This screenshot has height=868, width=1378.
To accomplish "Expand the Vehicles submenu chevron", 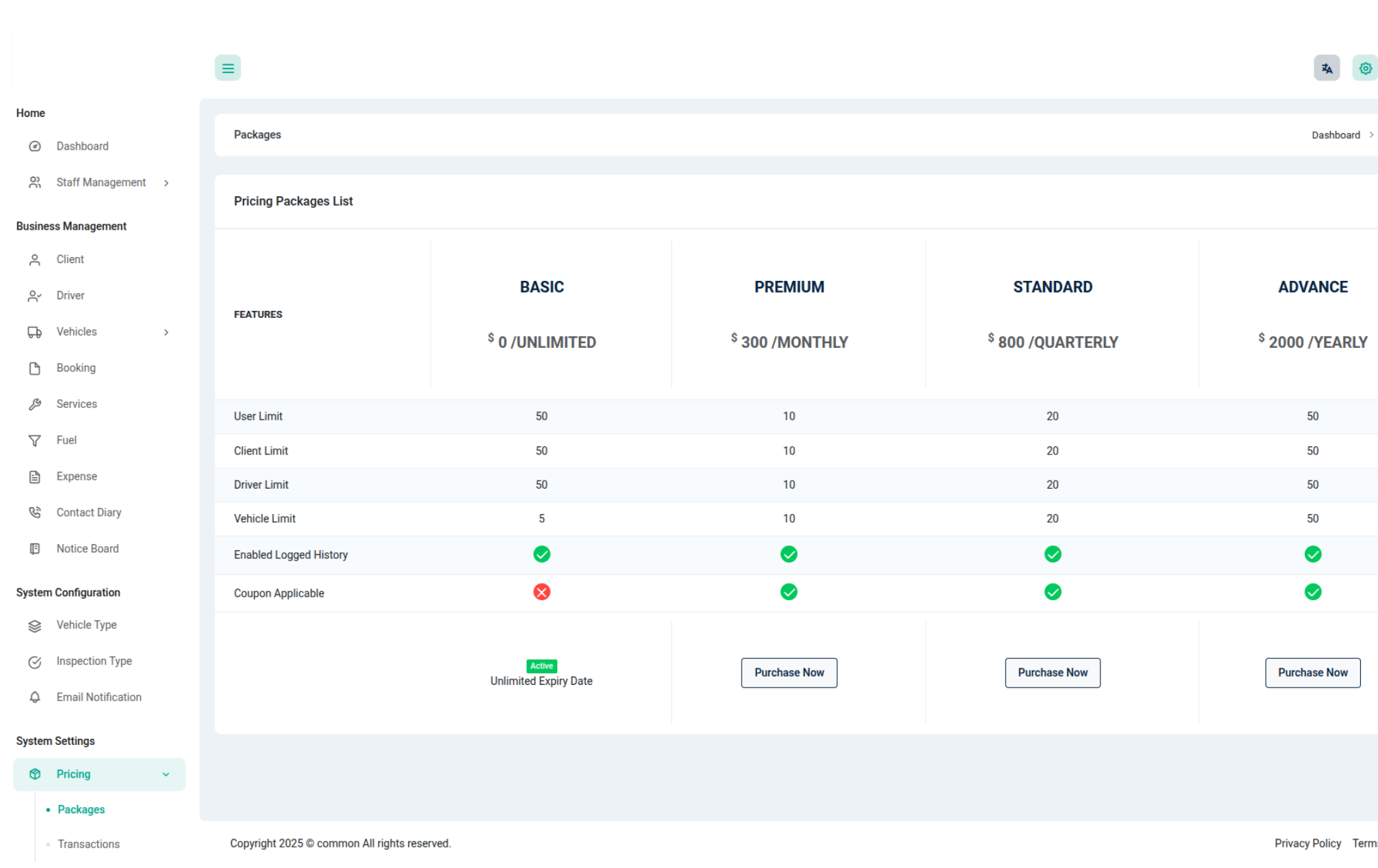I will click(166, 332).
